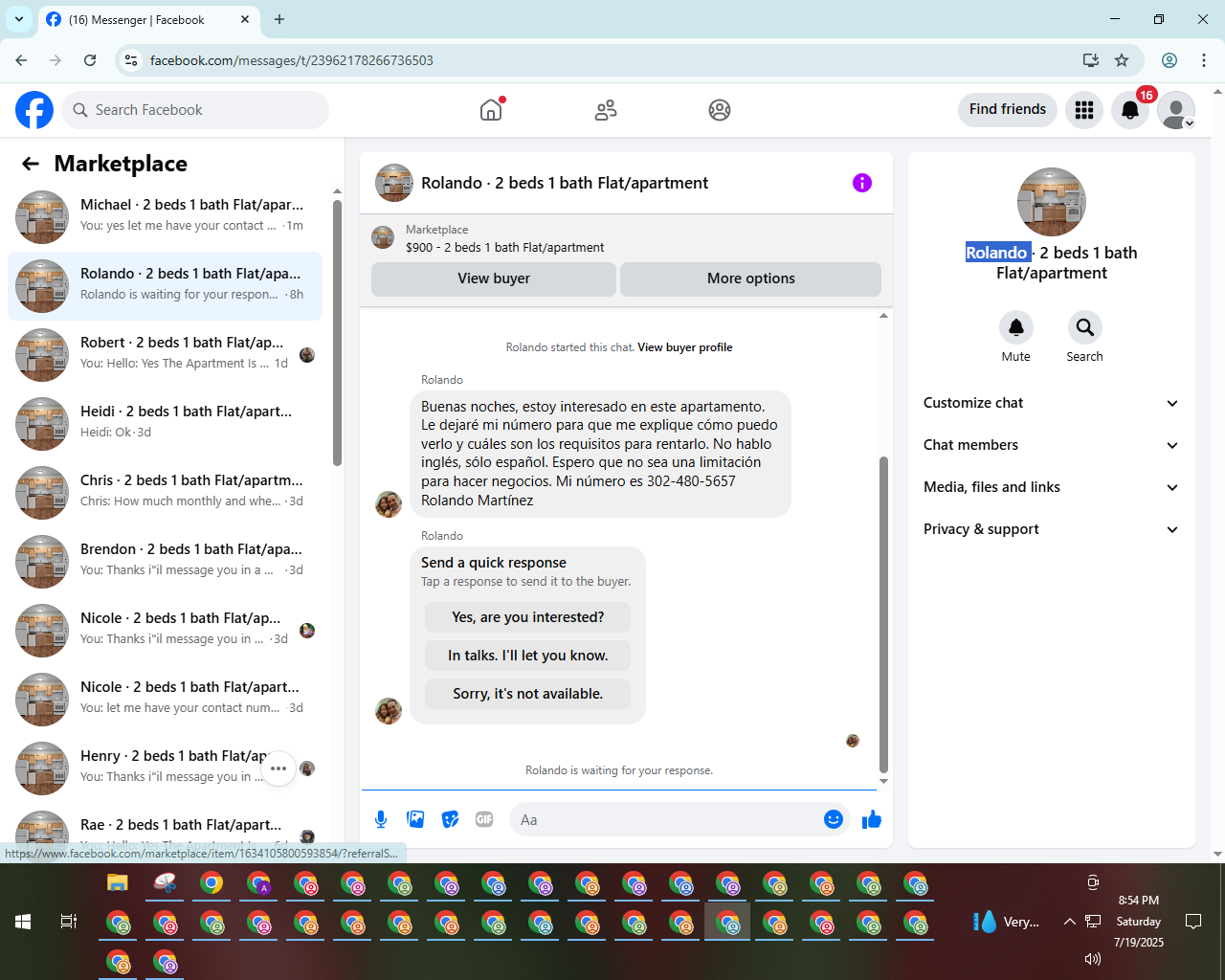Click the $900 listing title link
The image size is (1225, 980).
click(505, 247)
